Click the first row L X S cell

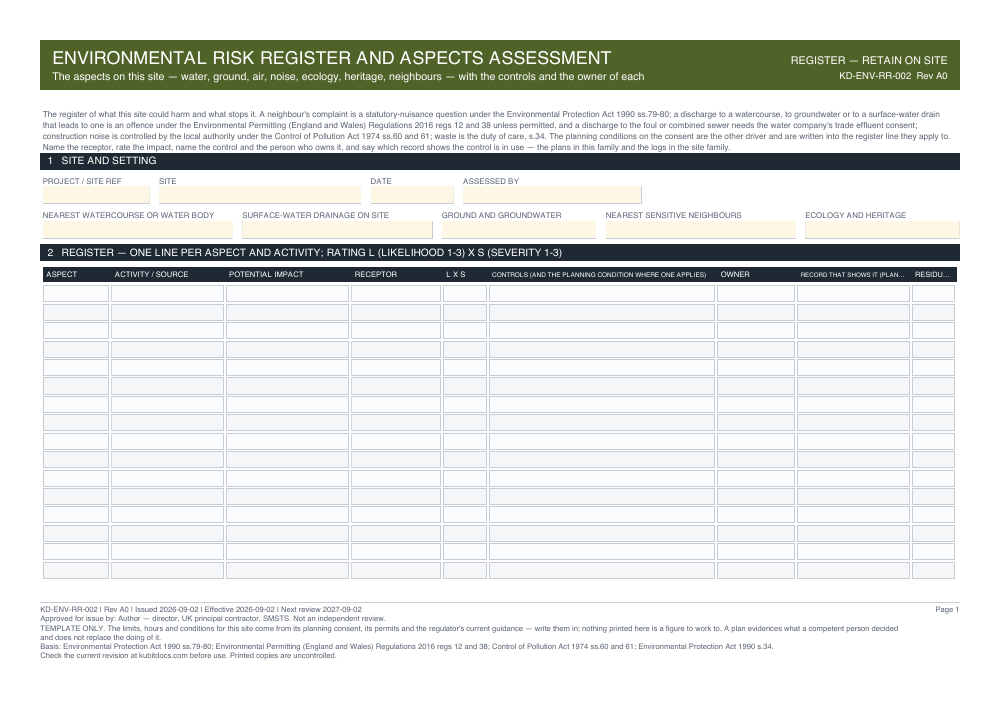(465, 293)
